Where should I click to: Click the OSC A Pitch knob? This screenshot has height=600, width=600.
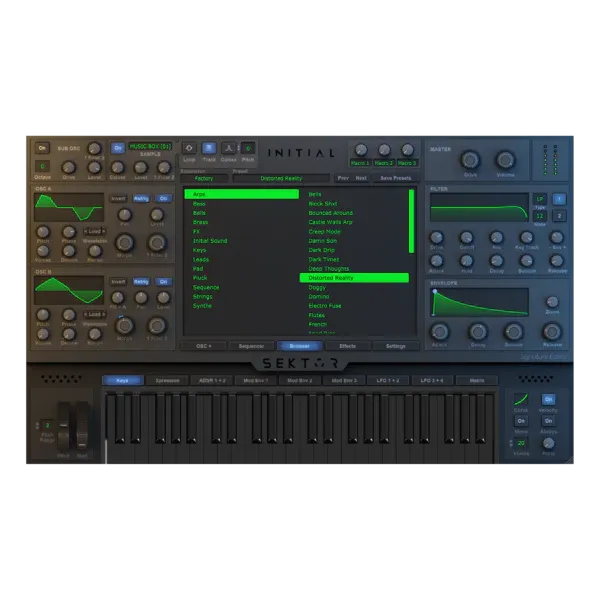click(43, 232)
